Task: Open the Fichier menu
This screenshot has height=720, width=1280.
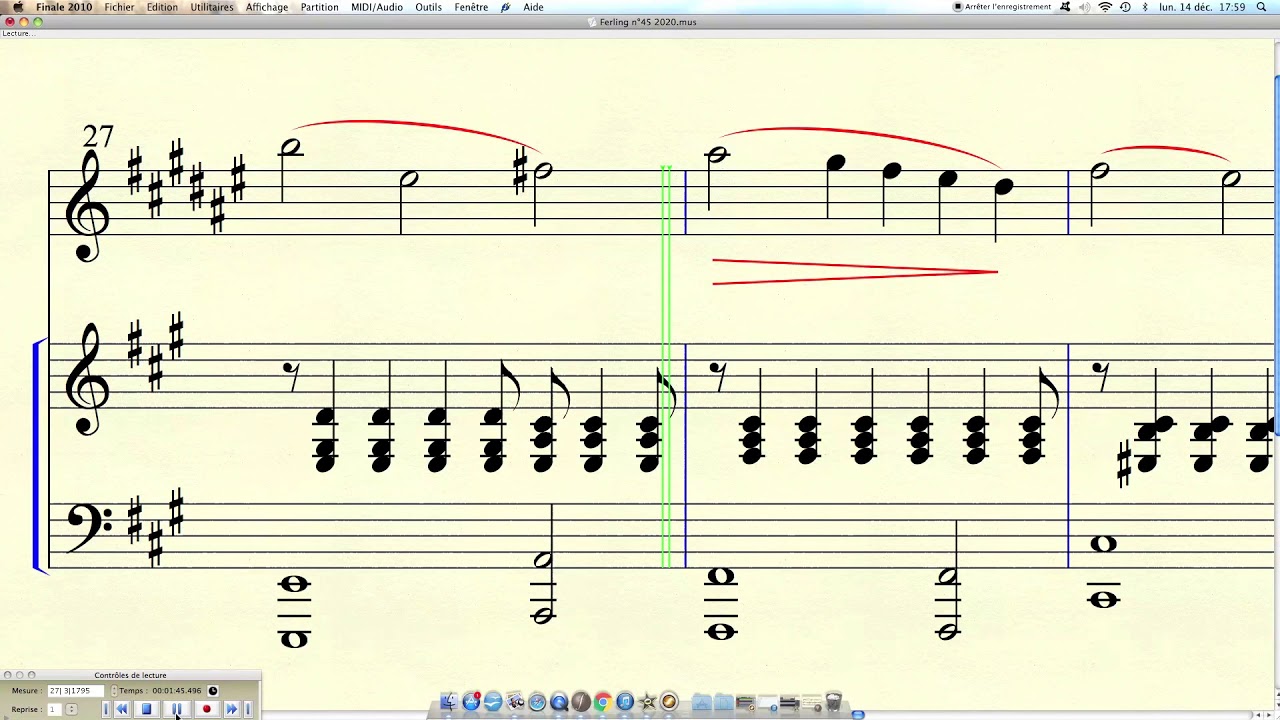Action: pyautogui.click(x=119, y=7)
